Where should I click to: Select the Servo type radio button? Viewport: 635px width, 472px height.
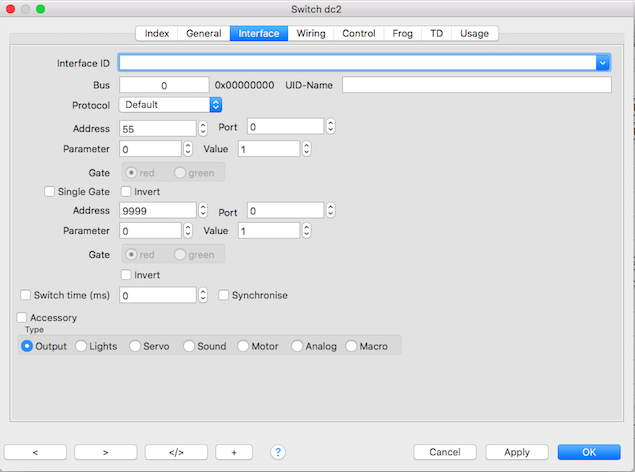point(136,346)
